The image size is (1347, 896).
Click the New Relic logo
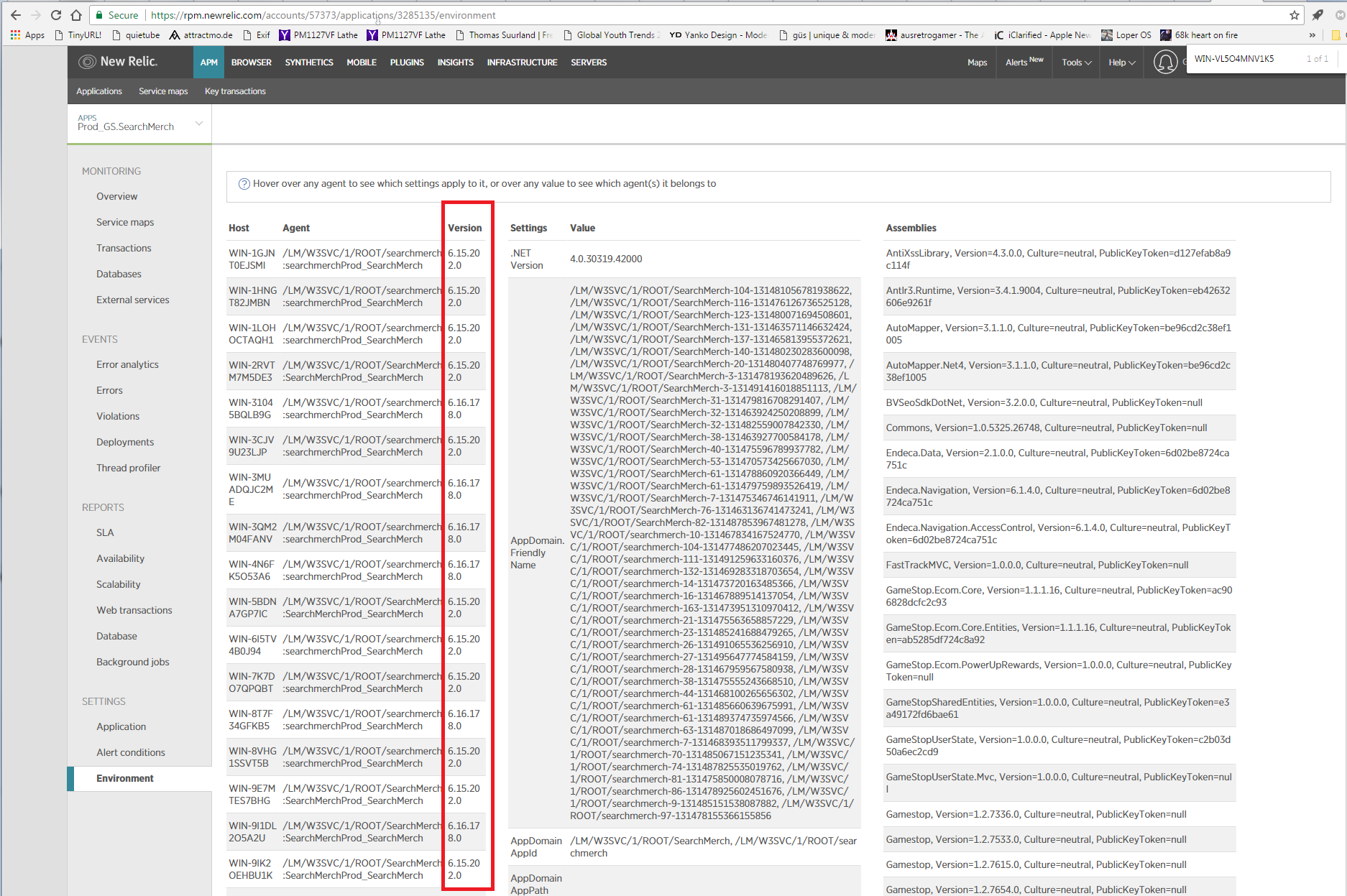point(119,62)
